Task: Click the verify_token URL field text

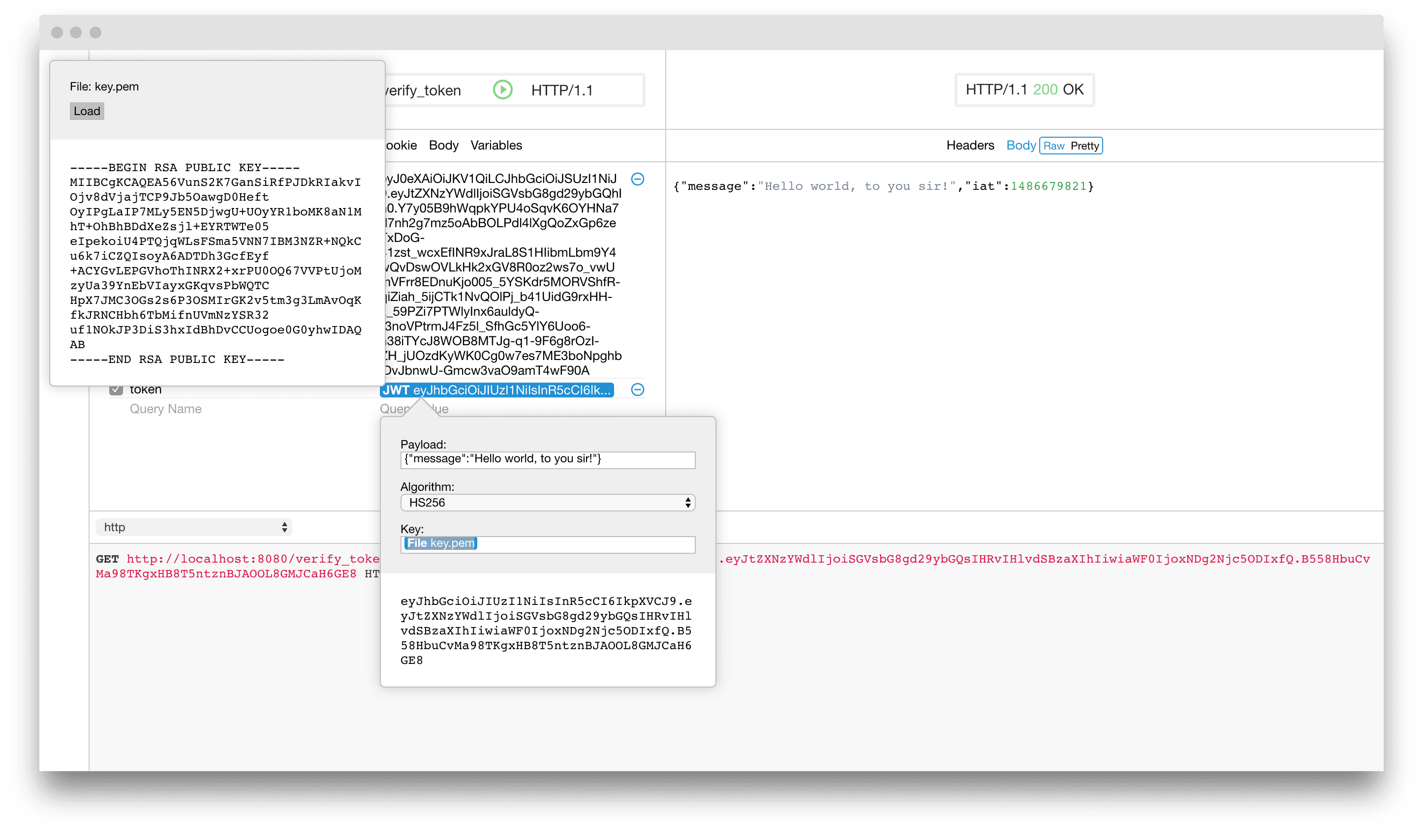Action: pos(423,90)
